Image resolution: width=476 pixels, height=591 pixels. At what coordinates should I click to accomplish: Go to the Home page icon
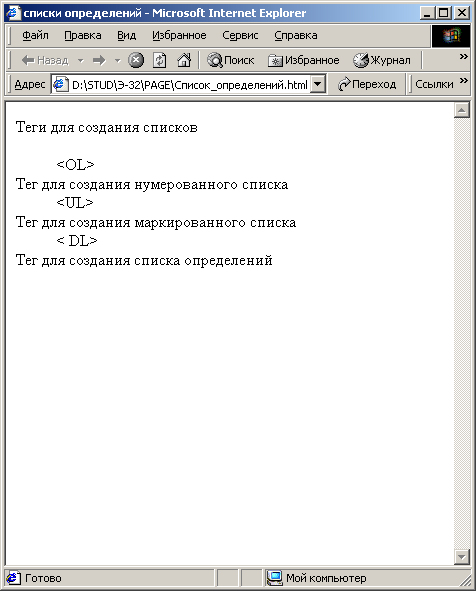click(184, 60)
